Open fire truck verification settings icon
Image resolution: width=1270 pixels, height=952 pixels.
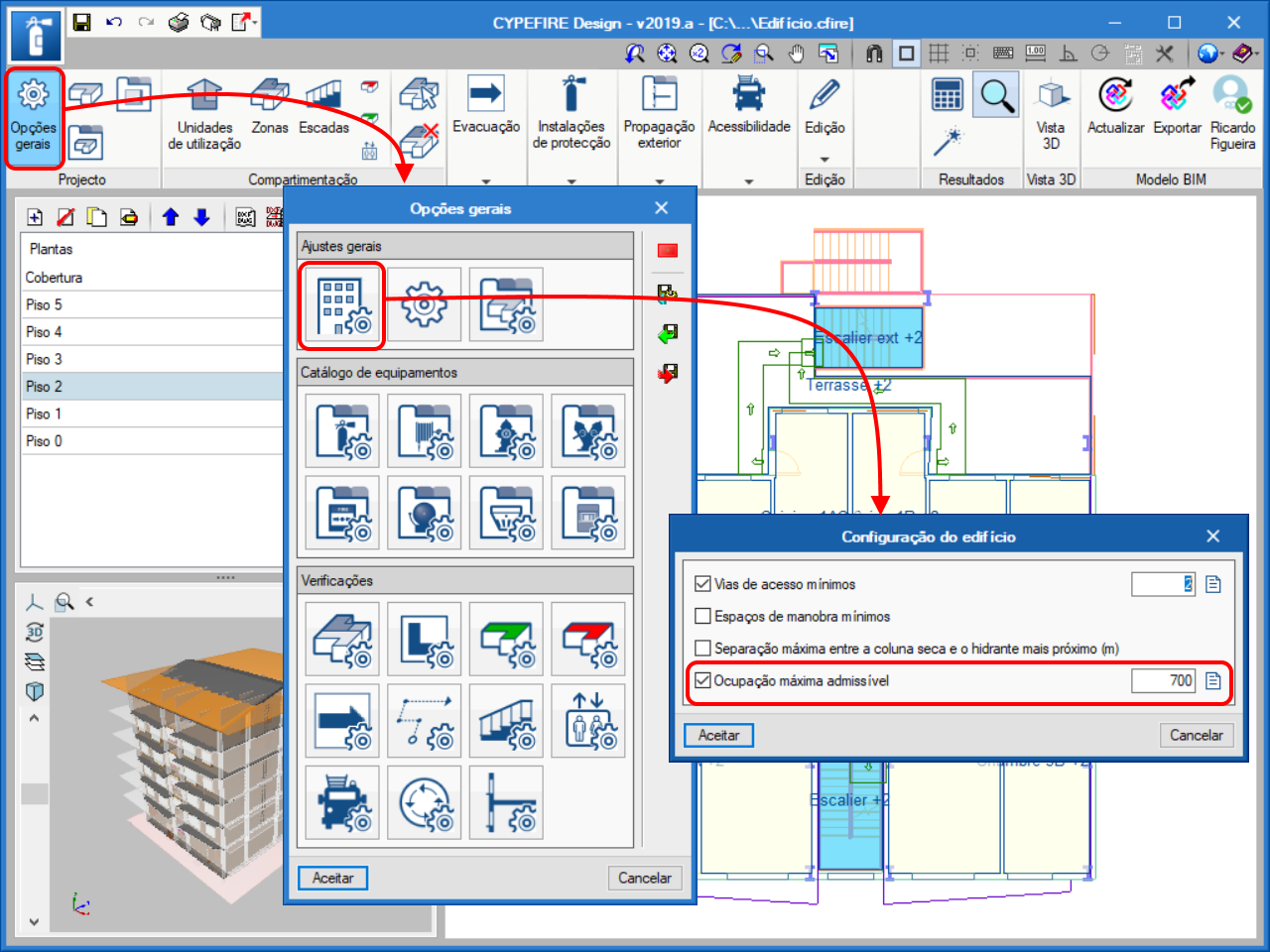[x=341, y=801]
